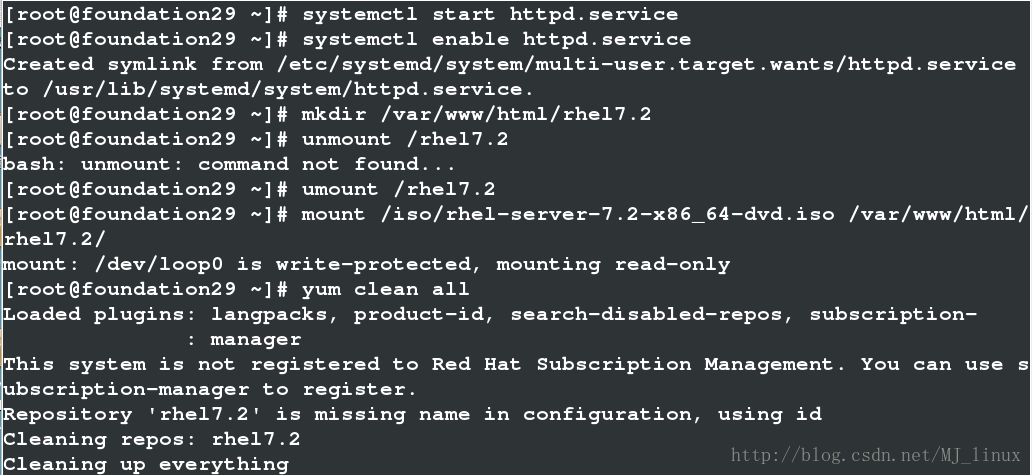Image resolution: width=1032 pixels, height=475 pixels.
Task: Click the 'ubscription-manager to register.' line
Action: point(210,389)
